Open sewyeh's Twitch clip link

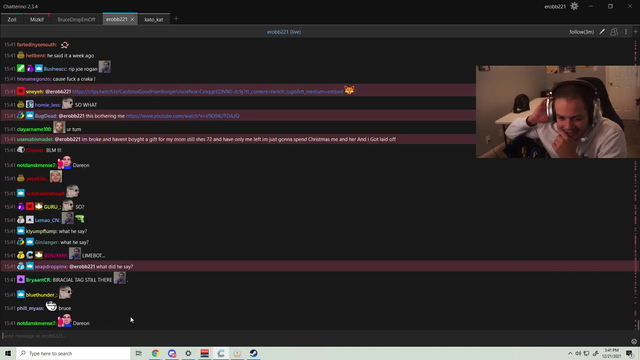(x=208, y=92)
